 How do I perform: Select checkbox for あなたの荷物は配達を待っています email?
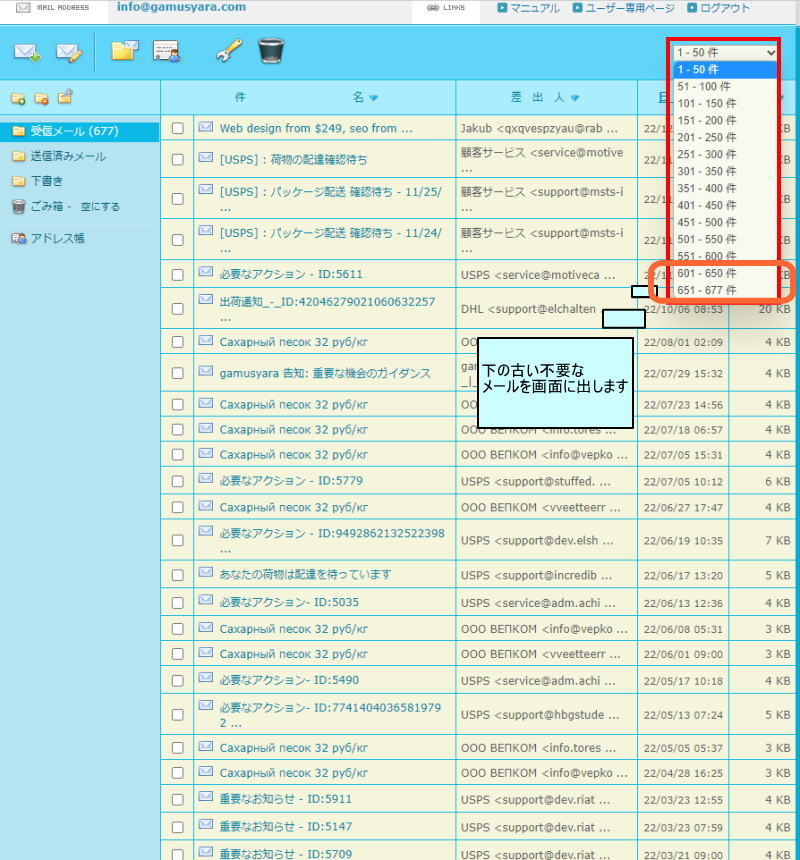click(178, 576)
